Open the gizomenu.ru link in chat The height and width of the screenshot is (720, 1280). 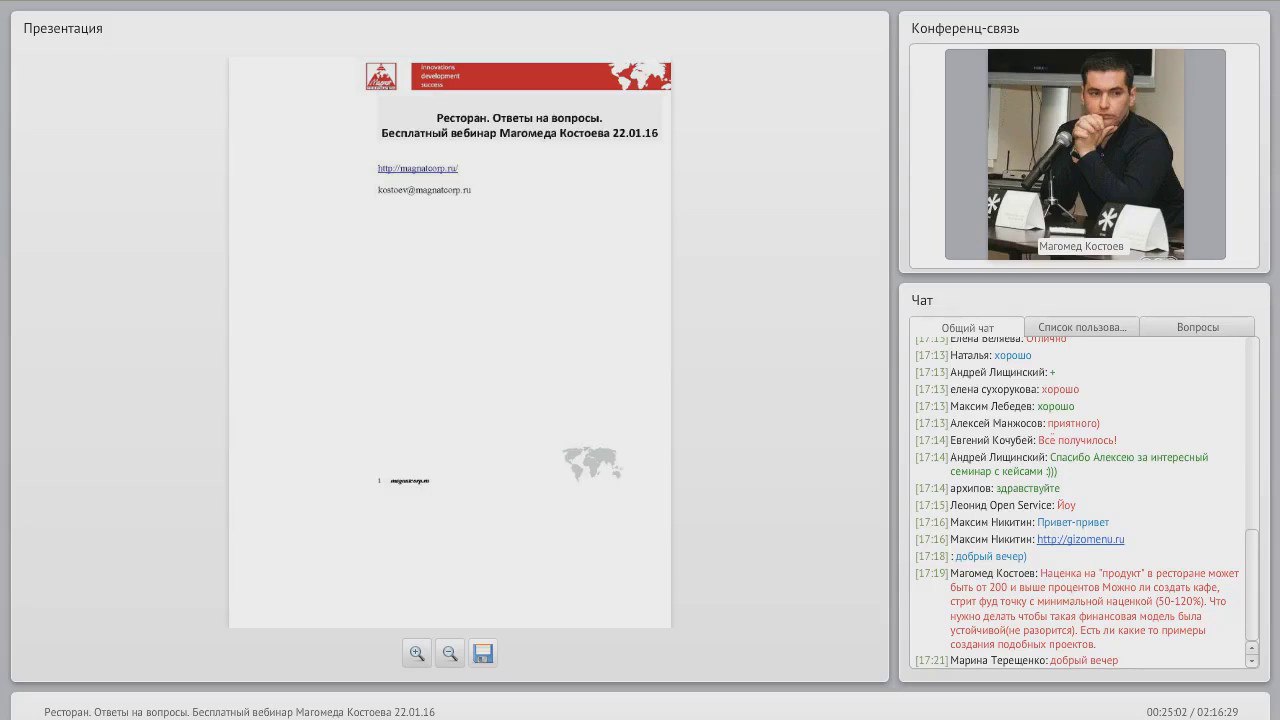tap(1080, 539)
